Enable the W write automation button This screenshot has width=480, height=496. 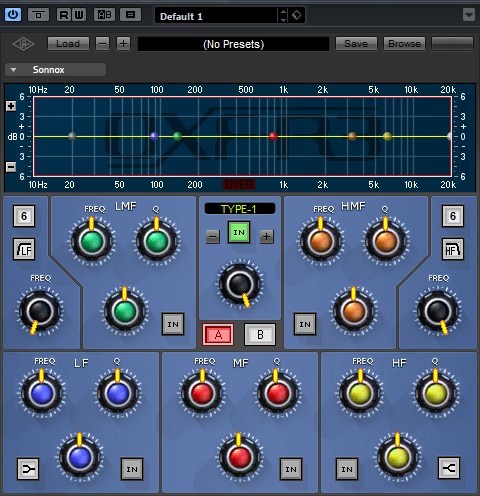click(x=79, y=15)
